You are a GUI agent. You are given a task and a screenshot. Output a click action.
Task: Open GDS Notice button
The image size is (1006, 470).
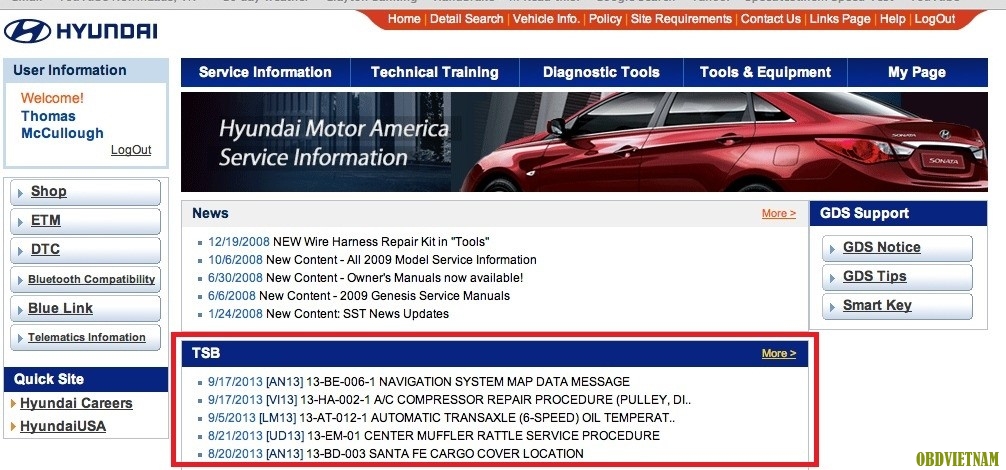click(x=897, y=248)
